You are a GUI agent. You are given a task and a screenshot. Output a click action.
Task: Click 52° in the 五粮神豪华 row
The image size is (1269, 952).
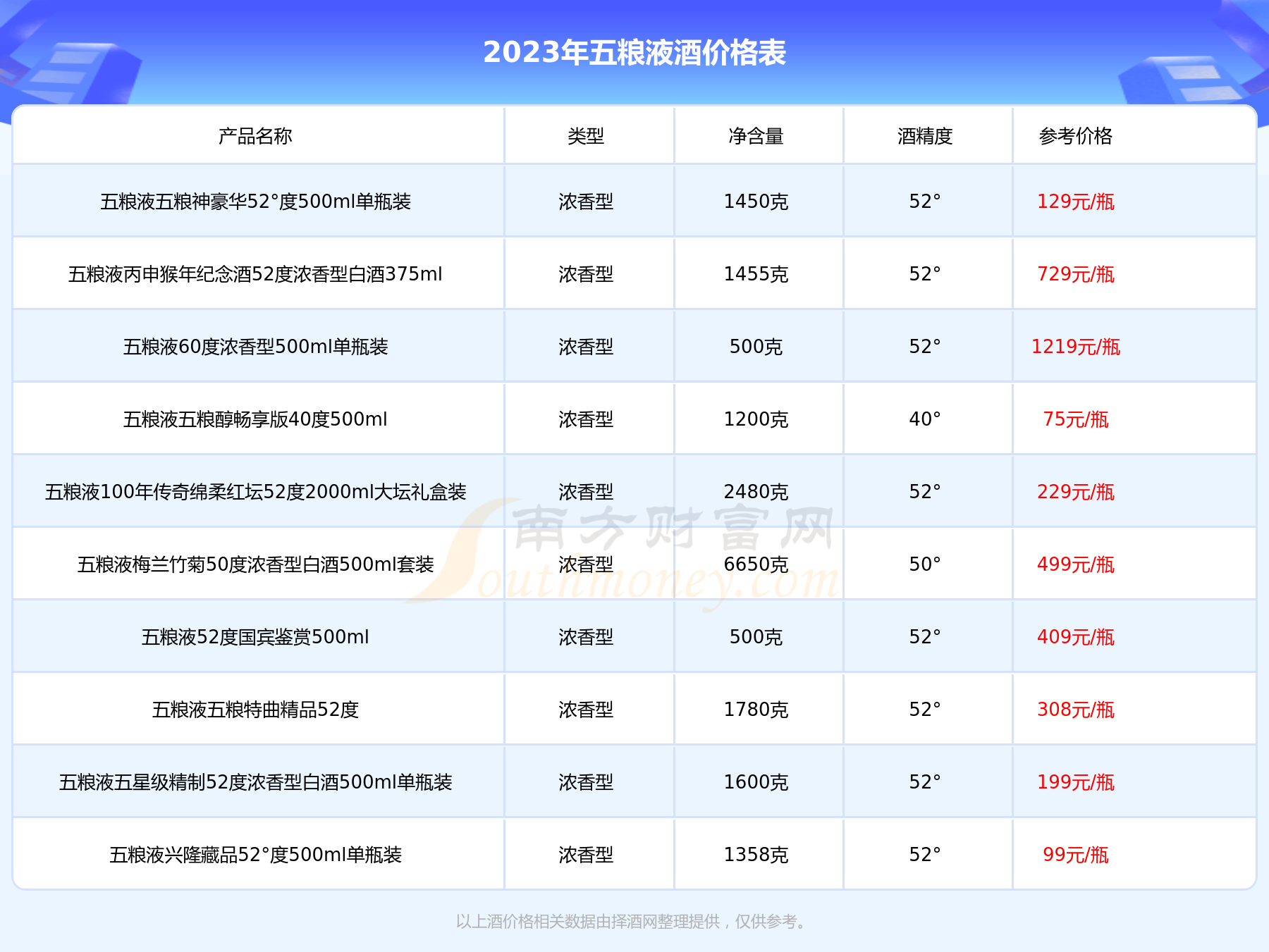coord(925,202)
